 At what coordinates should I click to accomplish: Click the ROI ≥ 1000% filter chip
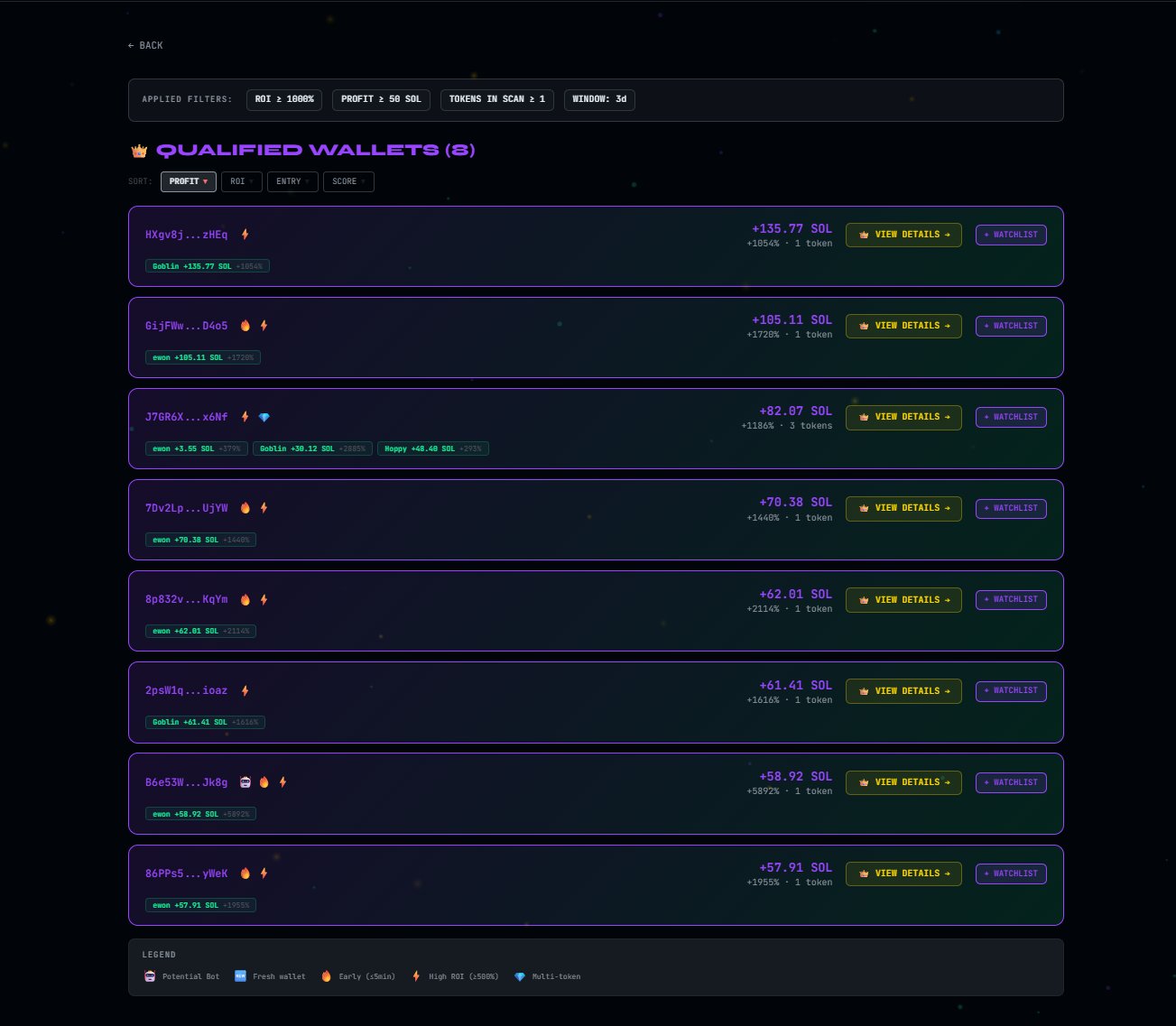tap(284, 99)
